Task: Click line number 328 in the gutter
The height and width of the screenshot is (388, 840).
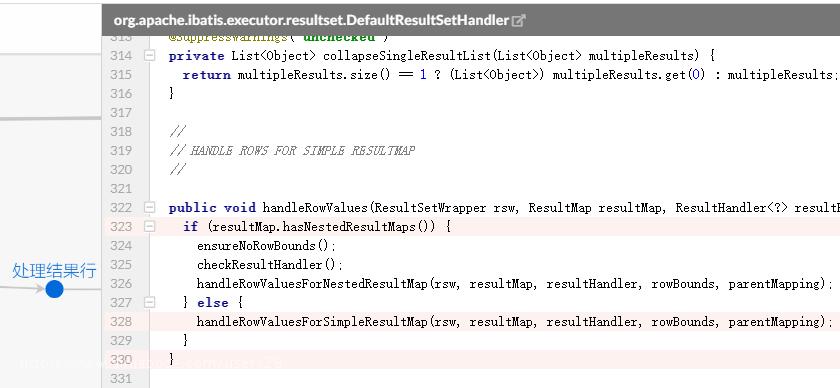Action: tap(121, 322)
